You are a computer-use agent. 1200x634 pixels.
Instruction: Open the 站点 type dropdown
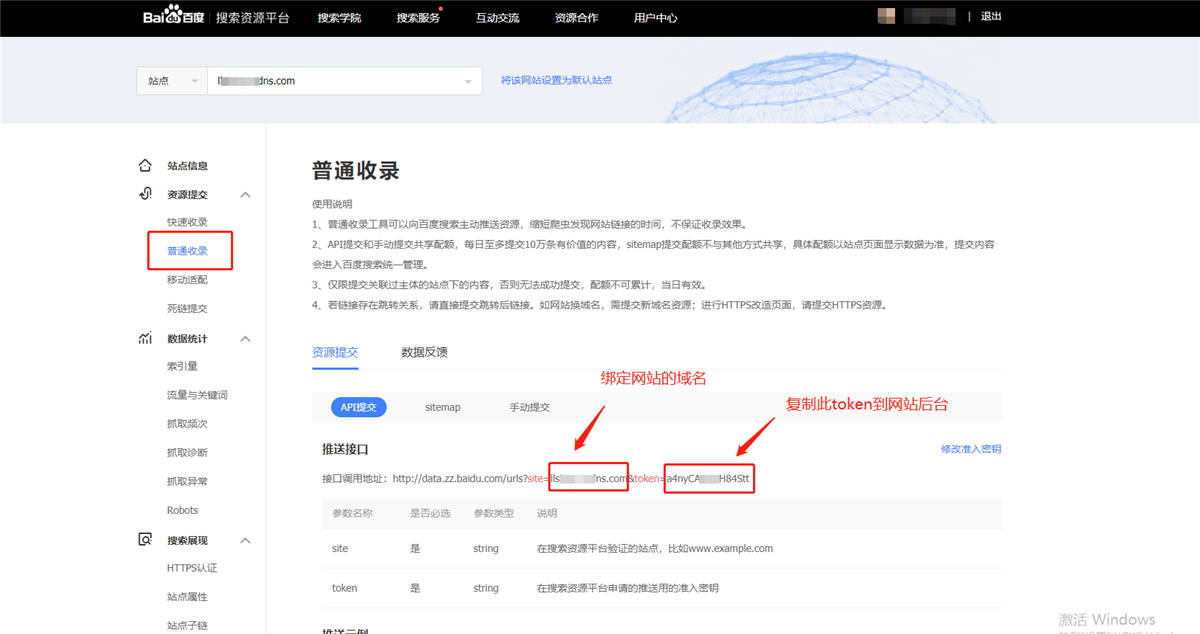click(x=170, y=81)
